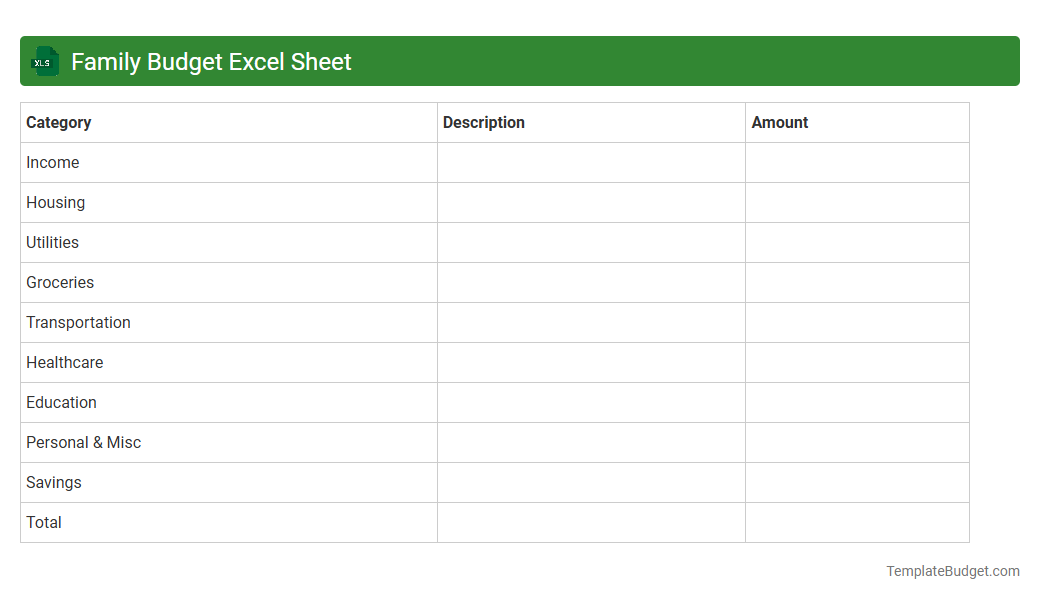Screen dimensions: 1040x600
Task: Open the TemplateBudget.com link
Action: (952, 571)
